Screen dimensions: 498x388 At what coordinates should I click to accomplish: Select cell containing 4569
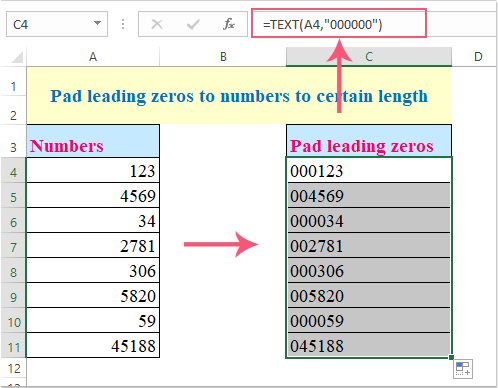[93, 195]
